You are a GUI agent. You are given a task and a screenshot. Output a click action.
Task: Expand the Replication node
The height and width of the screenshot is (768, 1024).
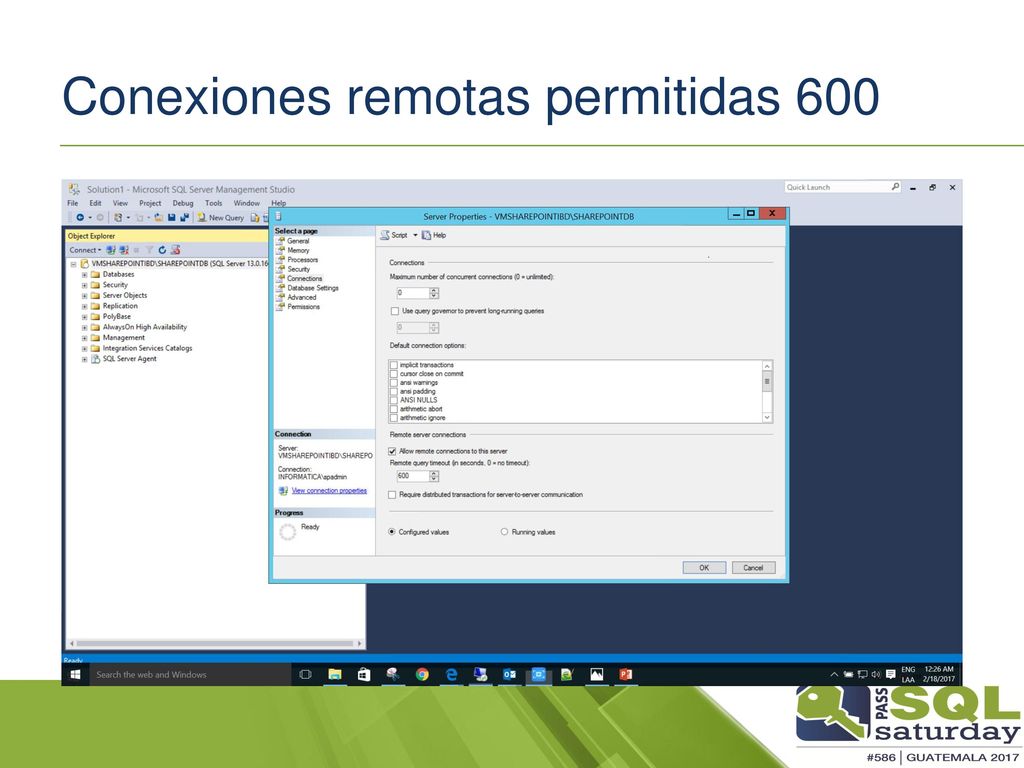(x=84, y=306)
